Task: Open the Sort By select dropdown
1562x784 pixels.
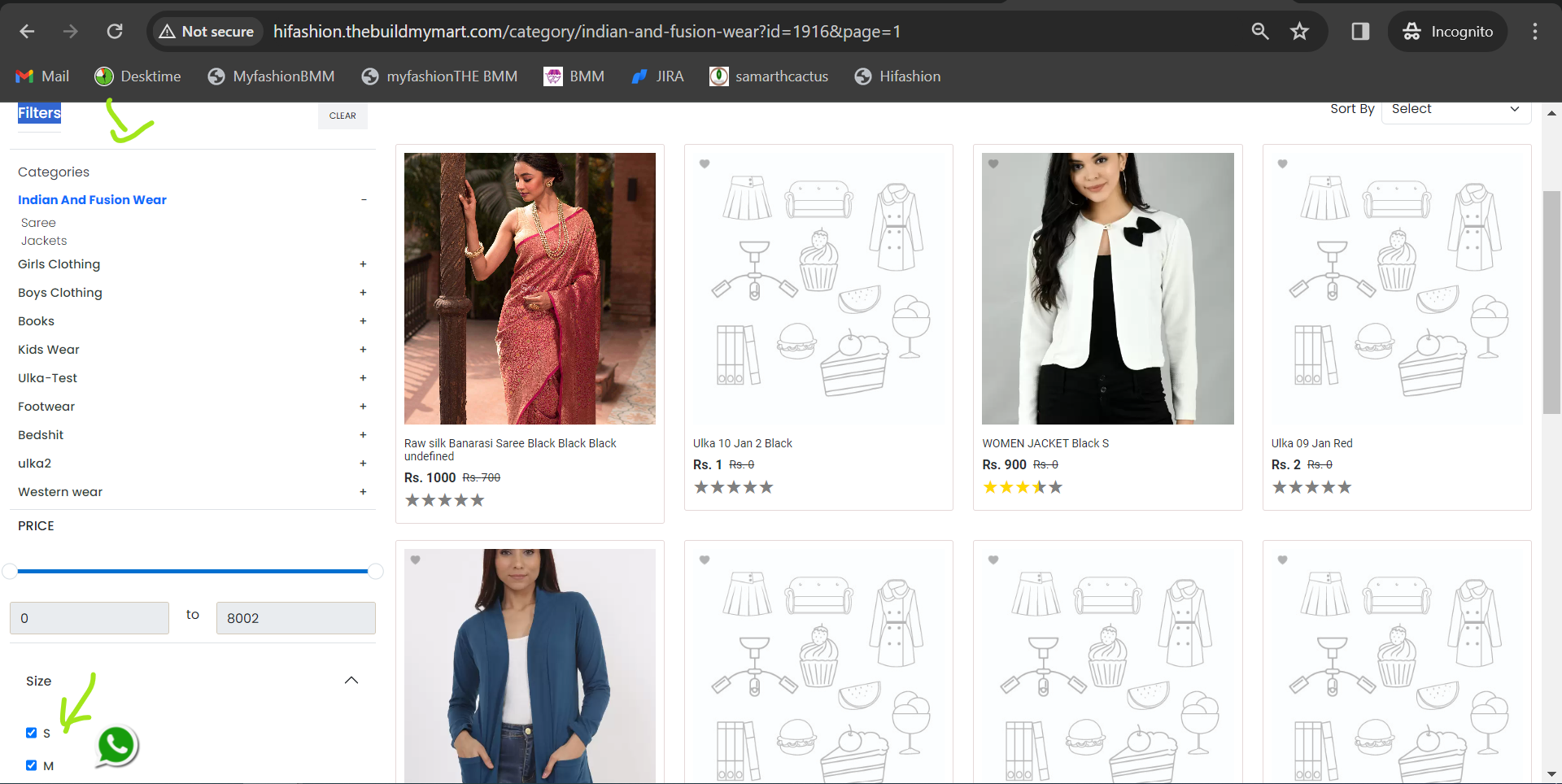Action: coord(1456,110)
